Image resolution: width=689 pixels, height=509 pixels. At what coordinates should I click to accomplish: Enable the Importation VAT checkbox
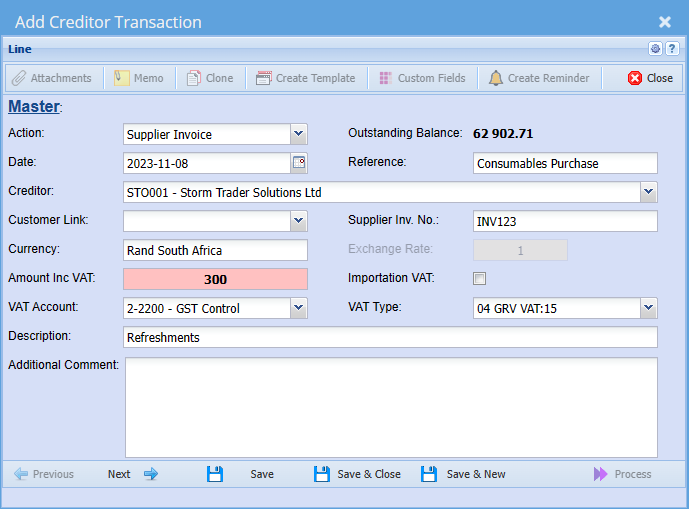479,279
